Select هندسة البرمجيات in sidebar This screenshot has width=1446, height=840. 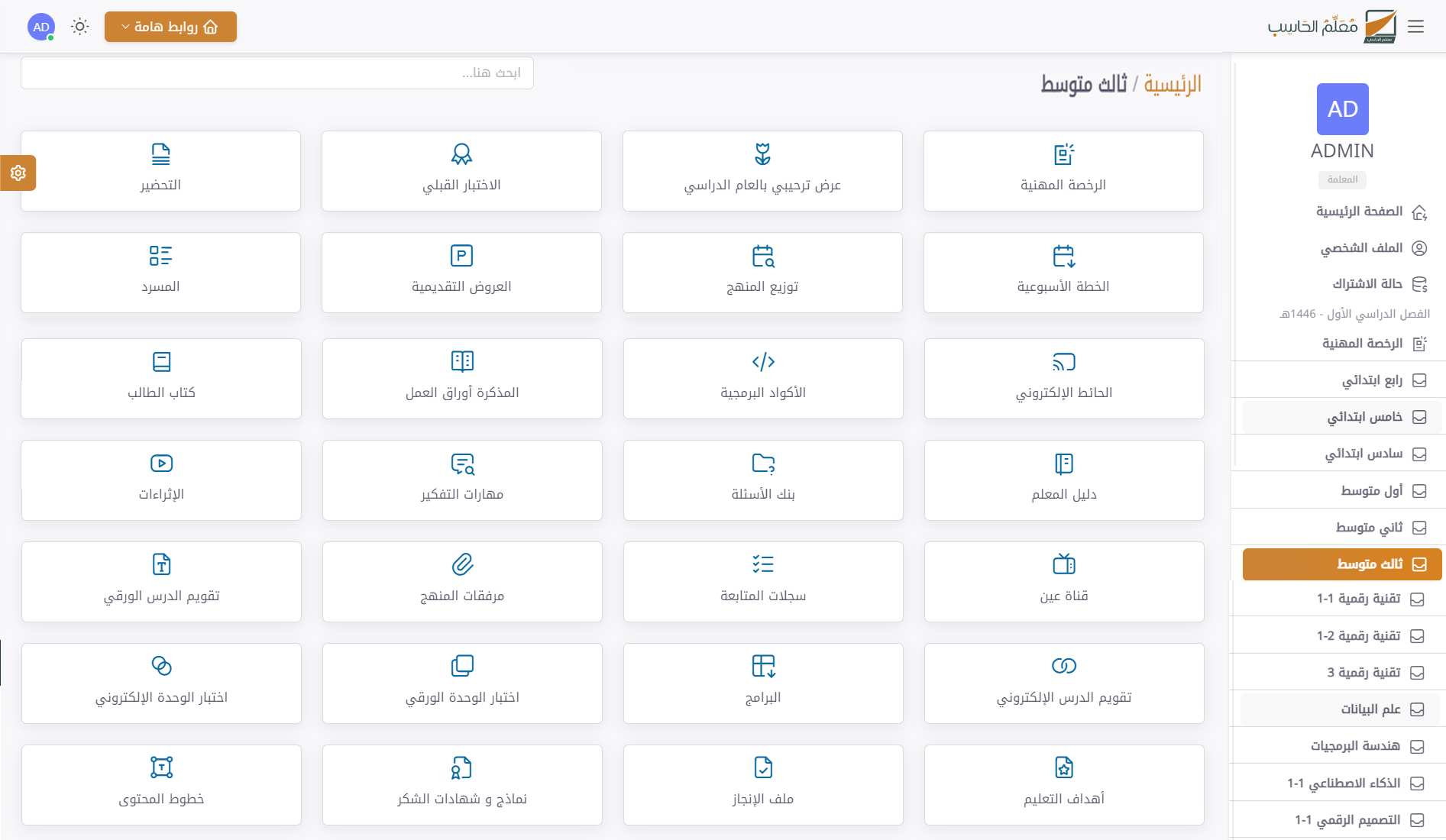coord(1340,746)
